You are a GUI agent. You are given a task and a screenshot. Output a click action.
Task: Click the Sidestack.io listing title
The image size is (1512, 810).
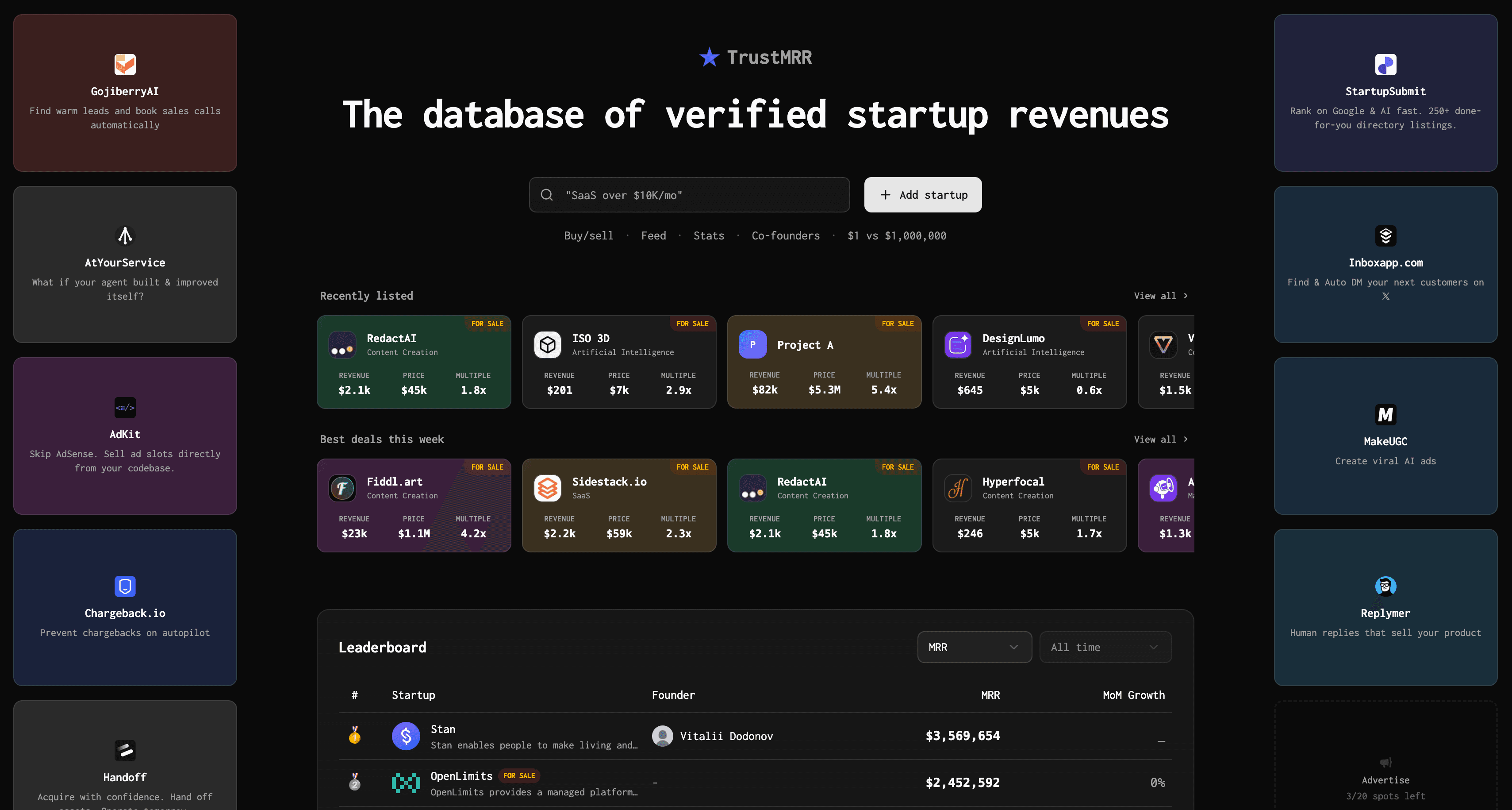coord(609,482)
